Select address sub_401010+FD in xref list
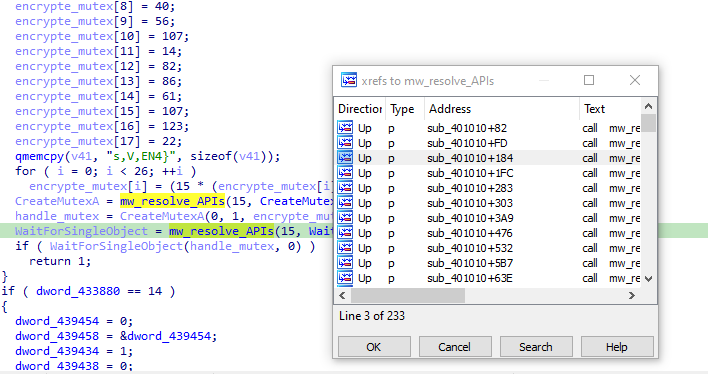Image resolution: width=708 pixels, height=374 pixels. (x=467, y=143)
